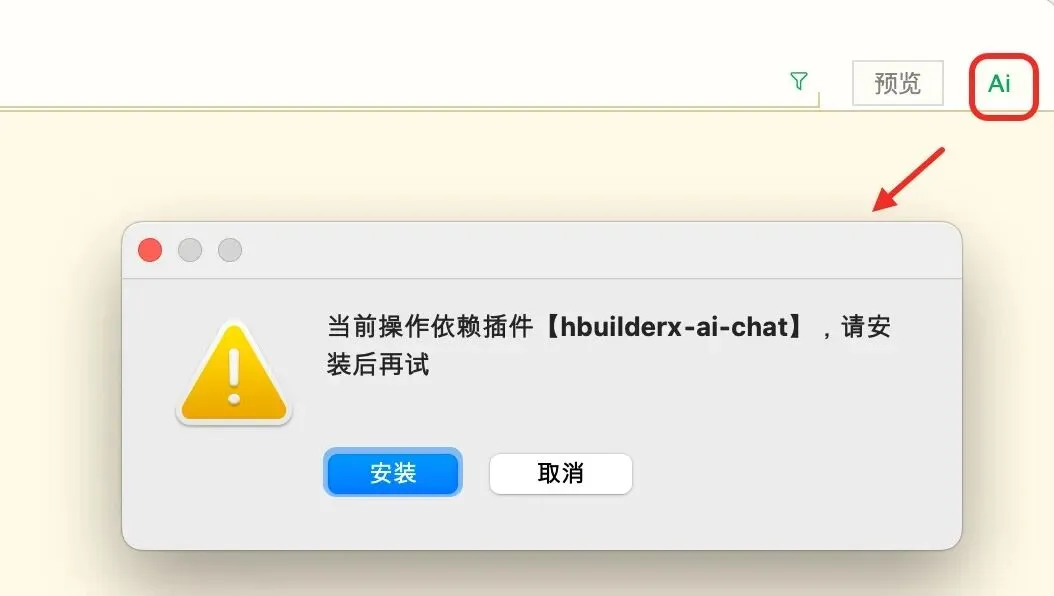Close the plugin dependency dialog
The image size is (1054, 596).
tap(150, 250)
